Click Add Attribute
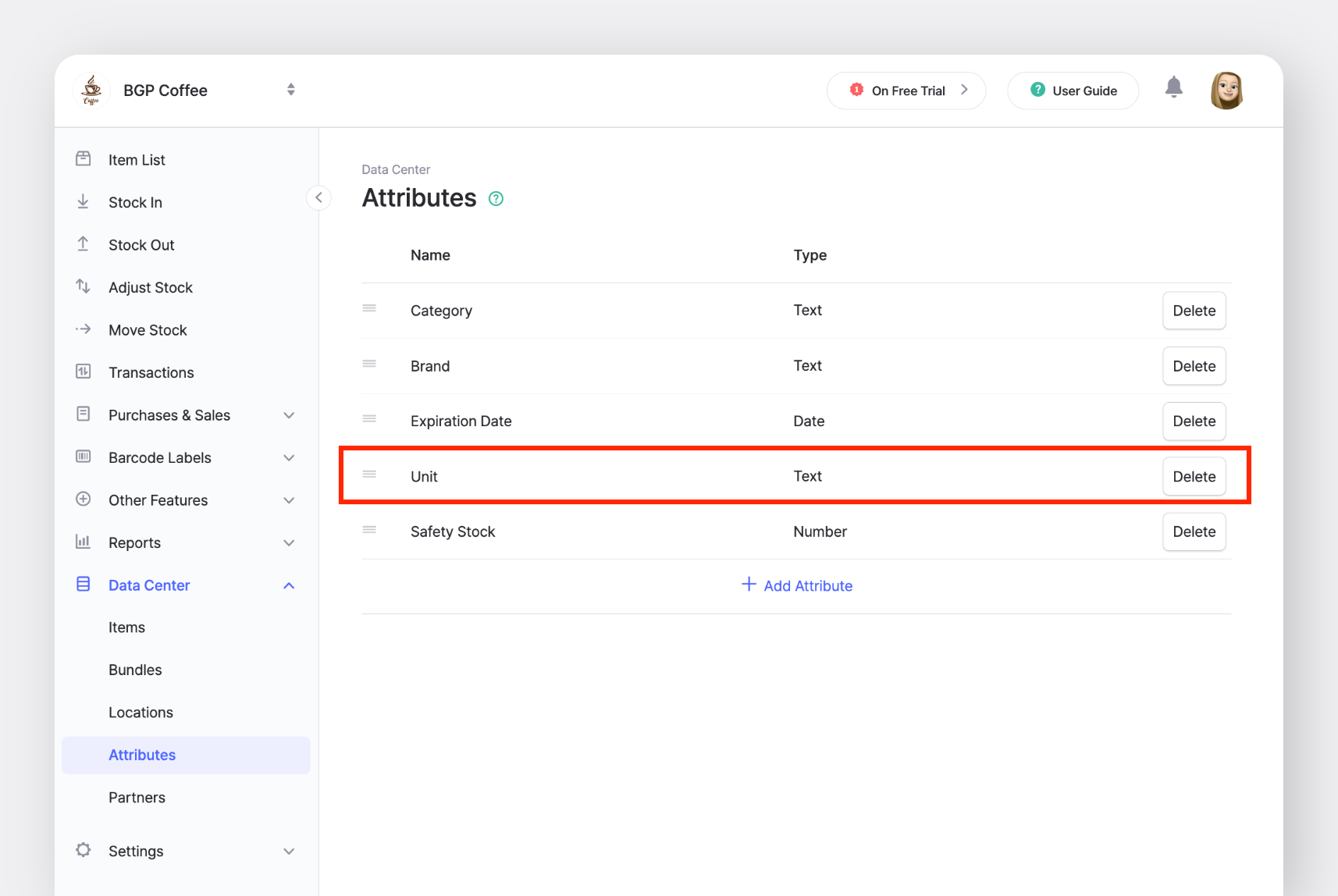This screenshot has height=896, width=1338. pyautogui.click(x=796, y=585)
